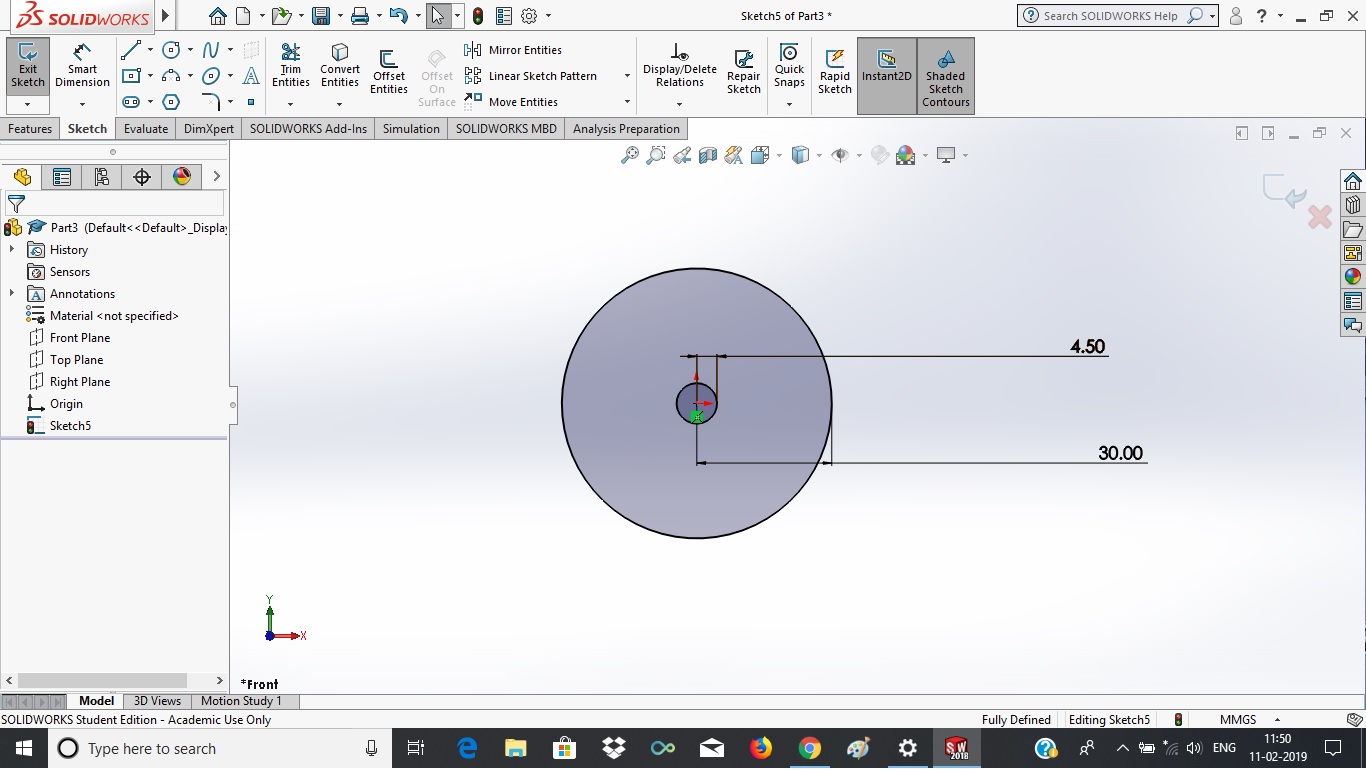This screenshot has height=772, width=1366.
Task: Activate the Spline tool
Action: [211, 50]
